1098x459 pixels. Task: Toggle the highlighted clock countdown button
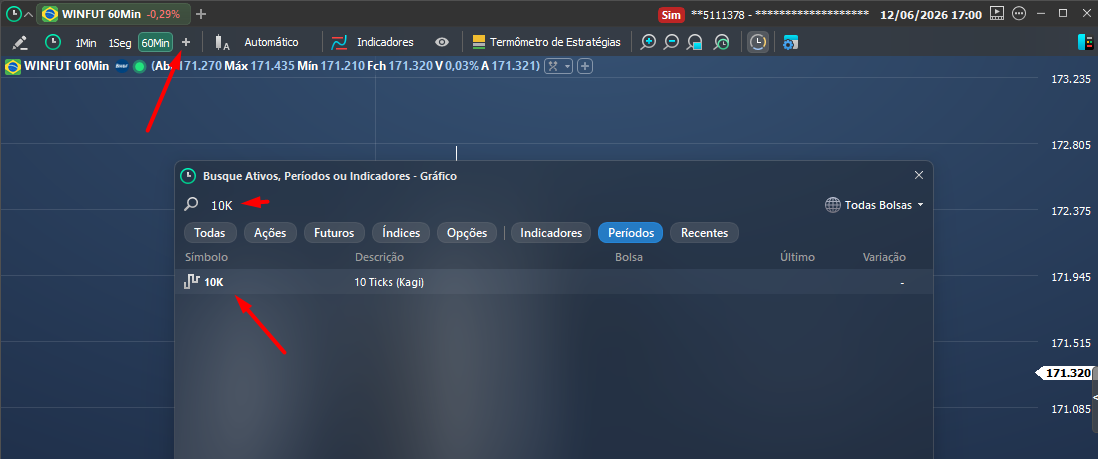(758, 42)
